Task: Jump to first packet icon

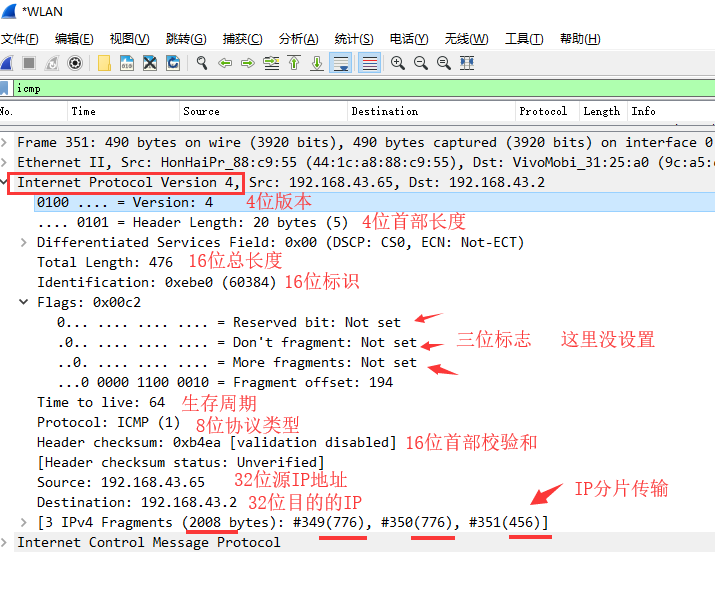Action: [x=294, y=63]
